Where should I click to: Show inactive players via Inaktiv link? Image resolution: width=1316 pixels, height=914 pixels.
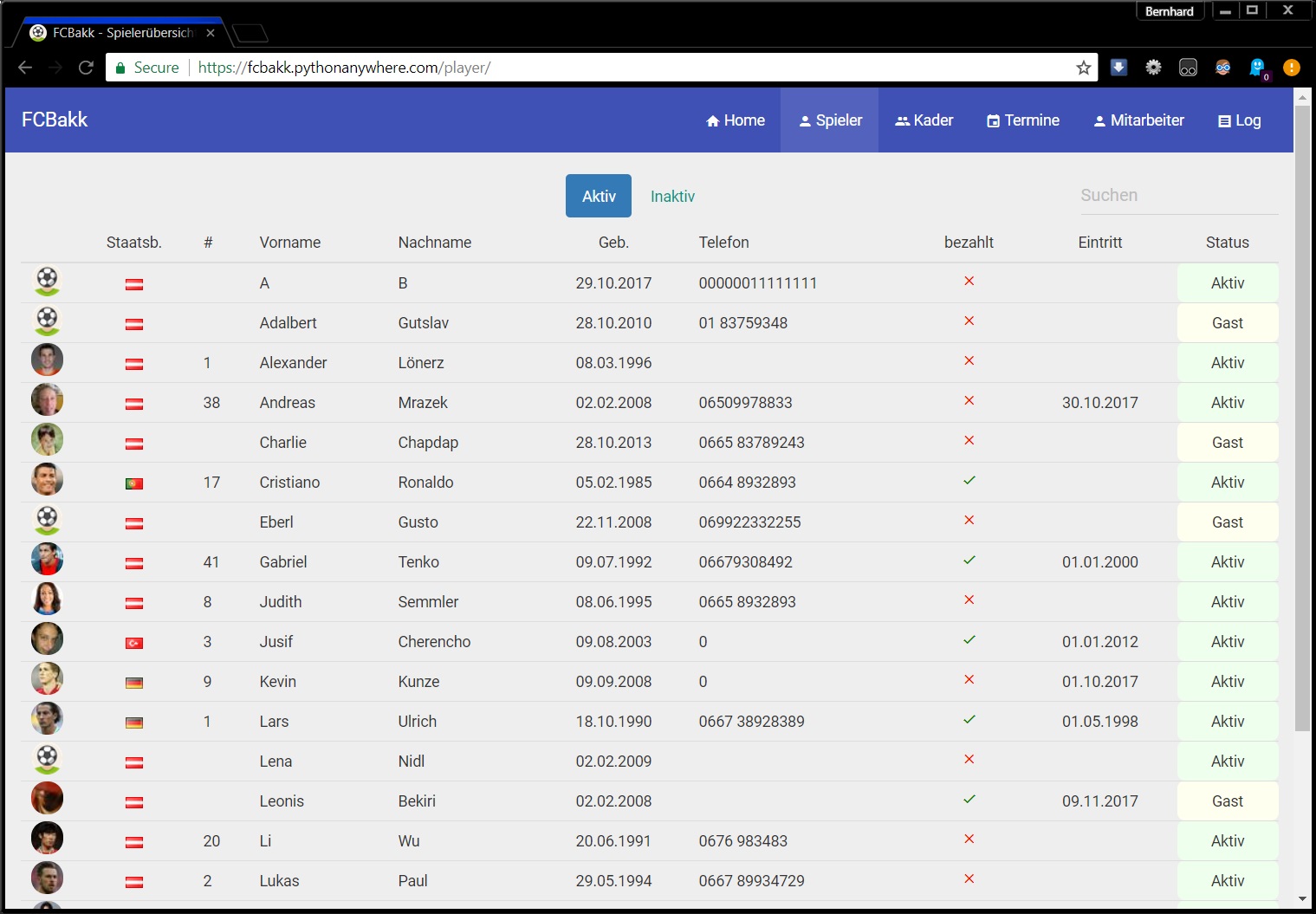[x=672, y=197]
